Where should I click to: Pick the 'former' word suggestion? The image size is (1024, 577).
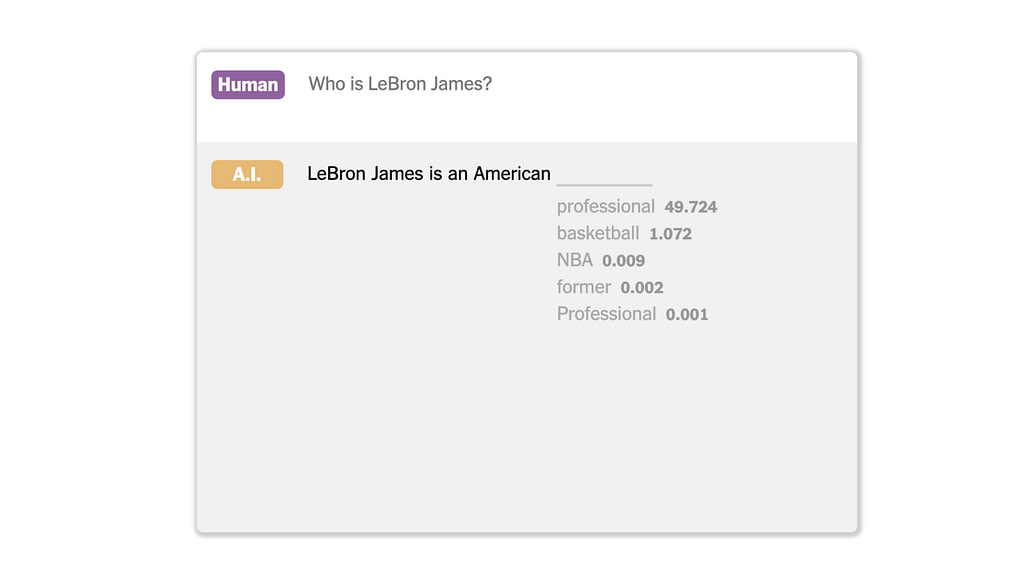click(584, 287)
